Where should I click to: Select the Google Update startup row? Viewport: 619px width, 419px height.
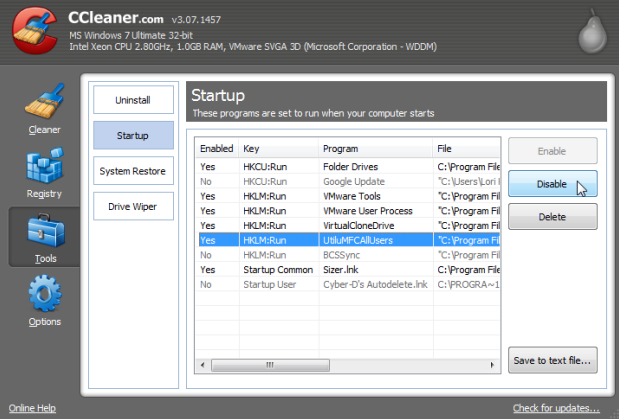tap(348, 182)
